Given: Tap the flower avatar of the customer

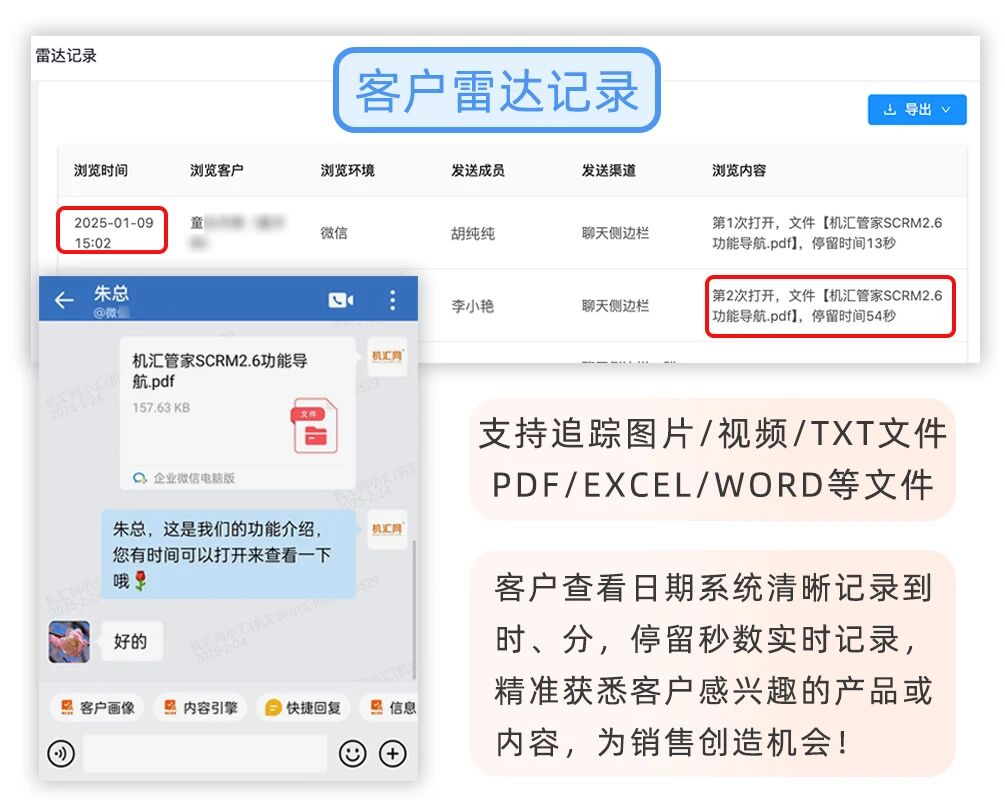Looking at the screenshot, I should click(69, 641).
